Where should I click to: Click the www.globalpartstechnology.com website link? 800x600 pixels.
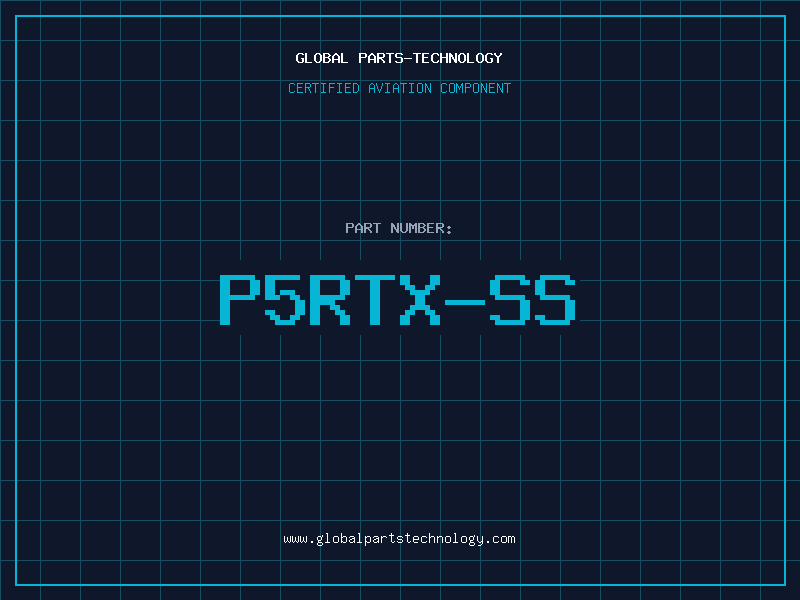tap(399, 539)
